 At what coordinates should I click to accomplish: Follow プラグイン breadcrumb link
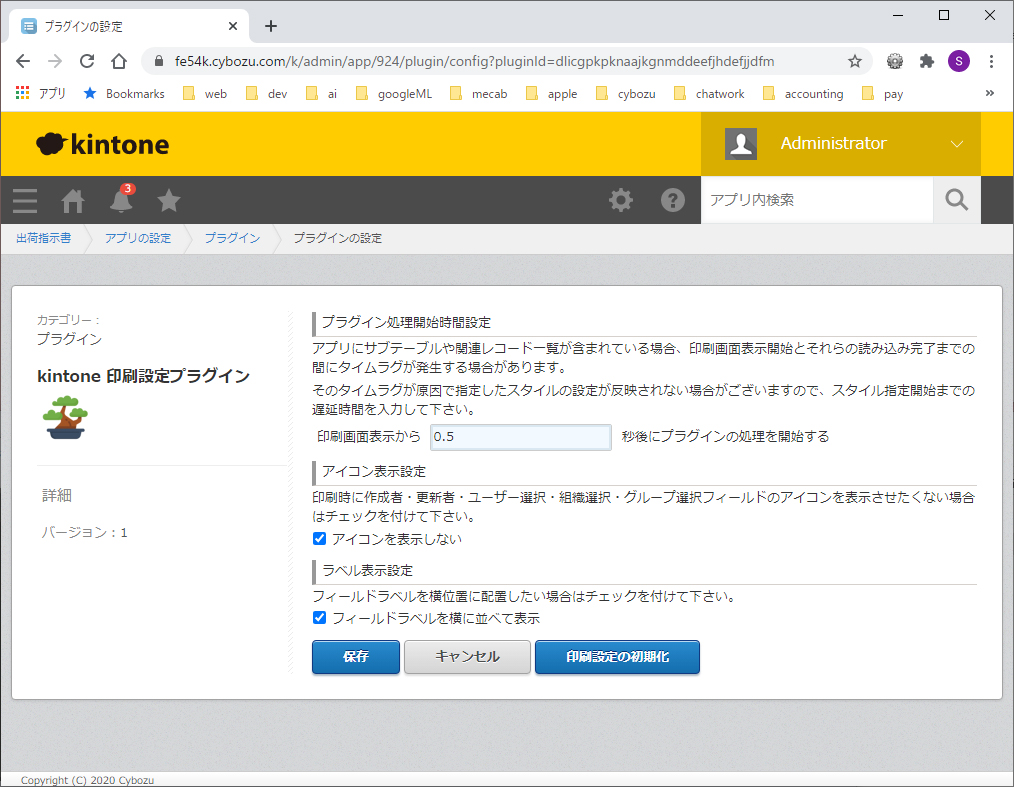[232, 238]
